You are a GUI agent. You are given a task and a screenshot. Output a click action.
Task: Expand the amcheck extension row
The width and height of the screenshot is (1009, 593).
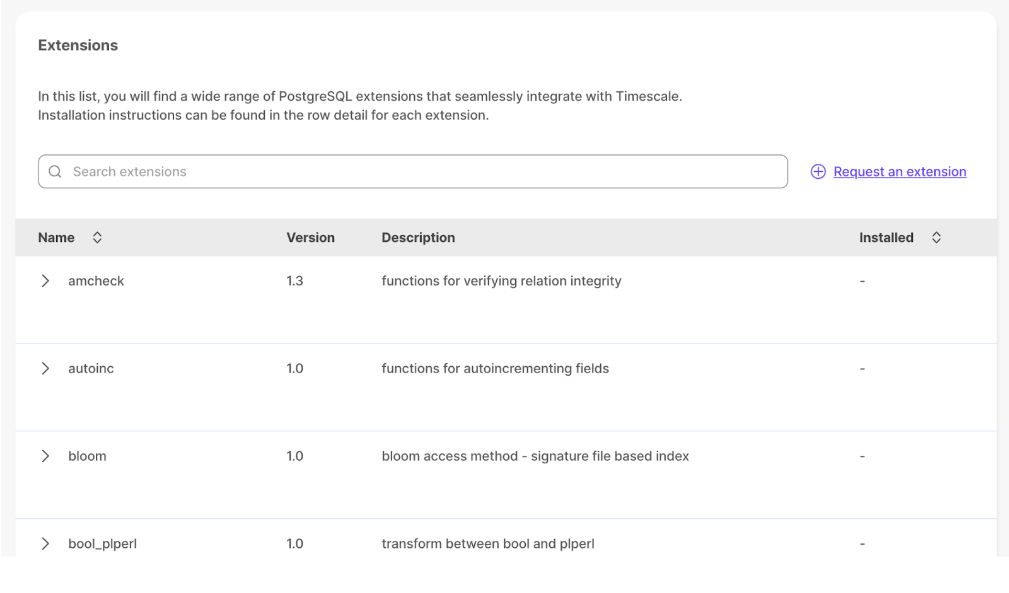(46, 281)
